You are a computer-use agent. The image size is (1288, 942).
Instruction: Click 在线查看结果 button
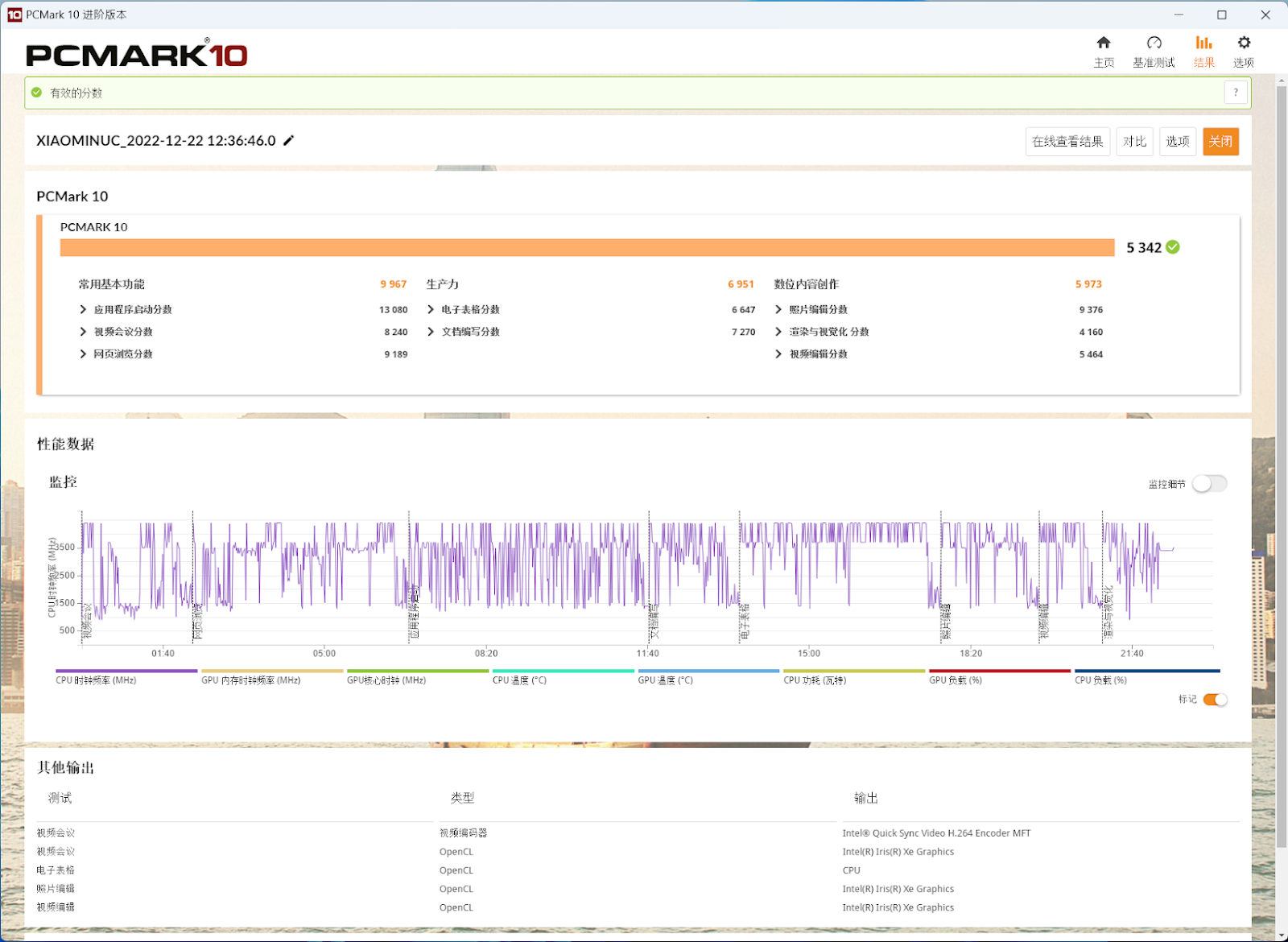(1067, 142)
